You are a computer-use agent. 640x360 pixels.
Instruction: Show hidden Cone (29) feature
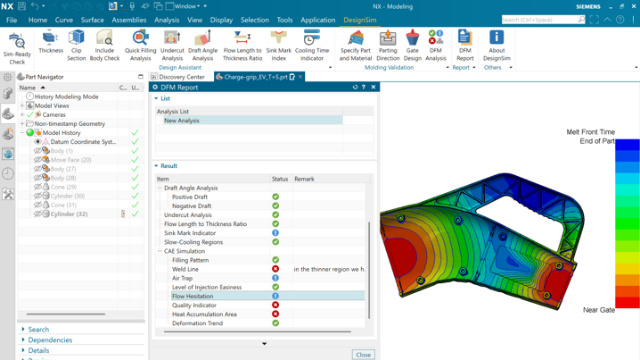(38, 187)
